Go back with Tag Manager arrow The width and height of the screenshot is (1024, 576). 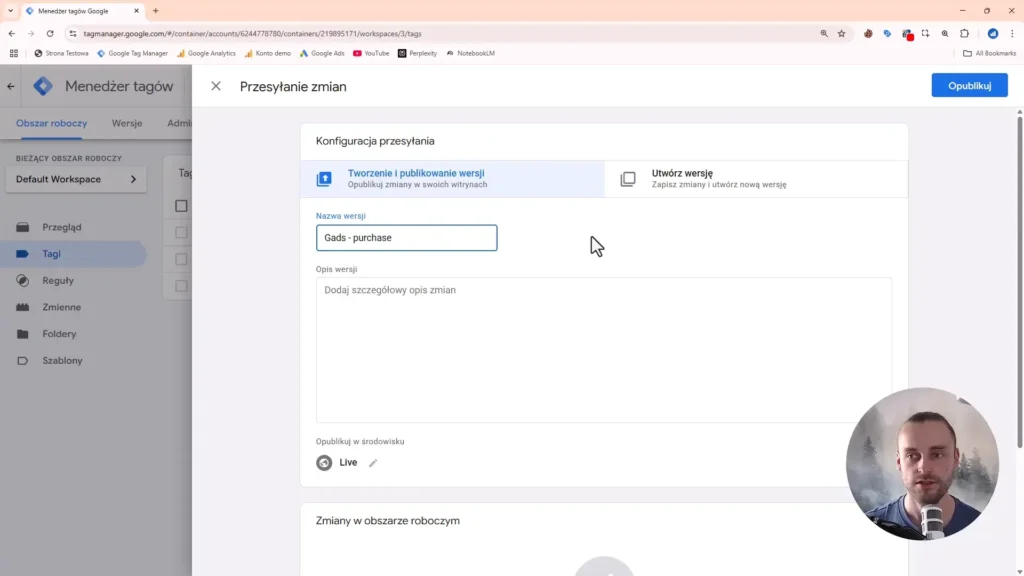point(11,86)
